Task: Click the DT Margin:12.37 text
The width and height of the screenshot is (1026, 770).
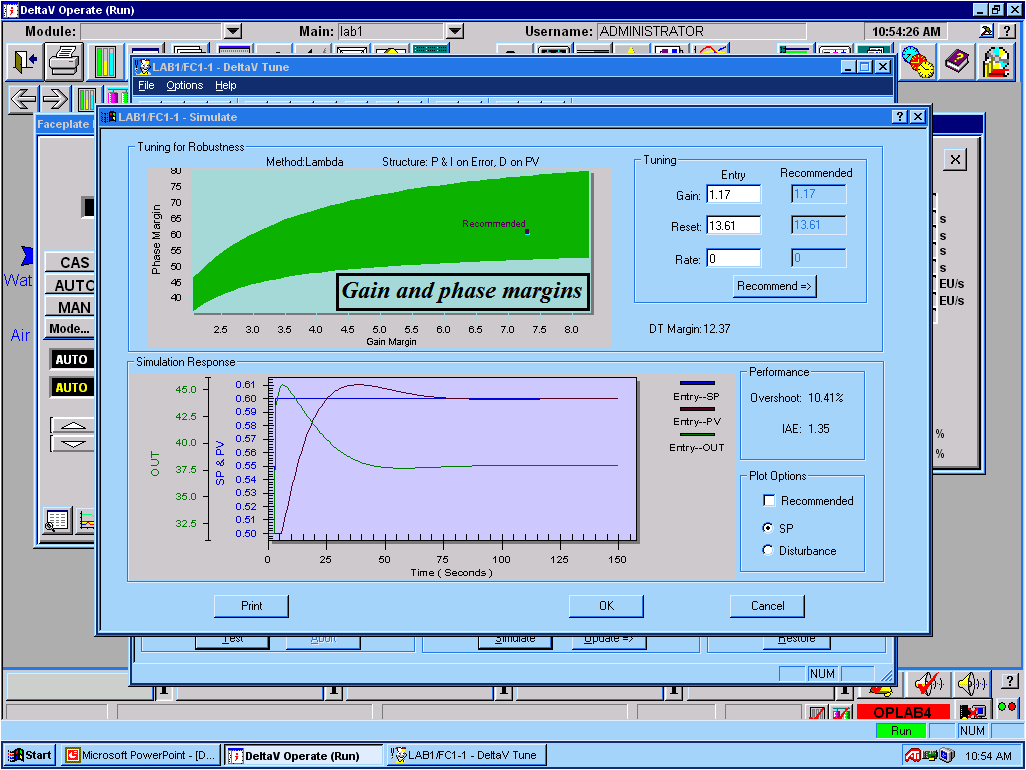Action: click(690, 329)
